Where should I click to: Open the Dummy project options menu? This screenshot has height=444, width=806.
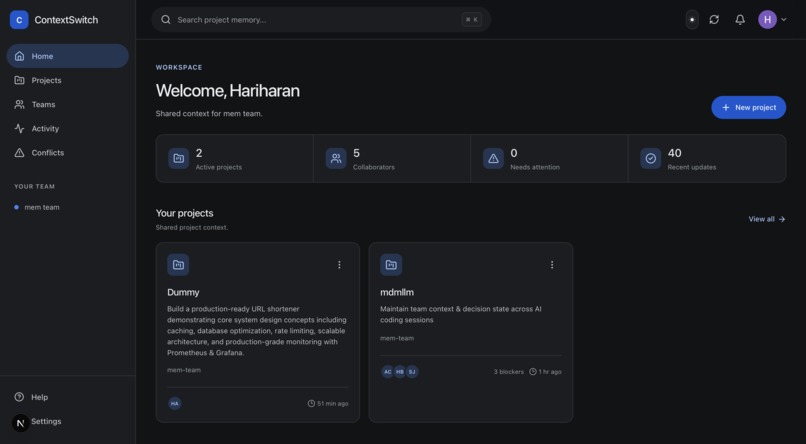339,265
